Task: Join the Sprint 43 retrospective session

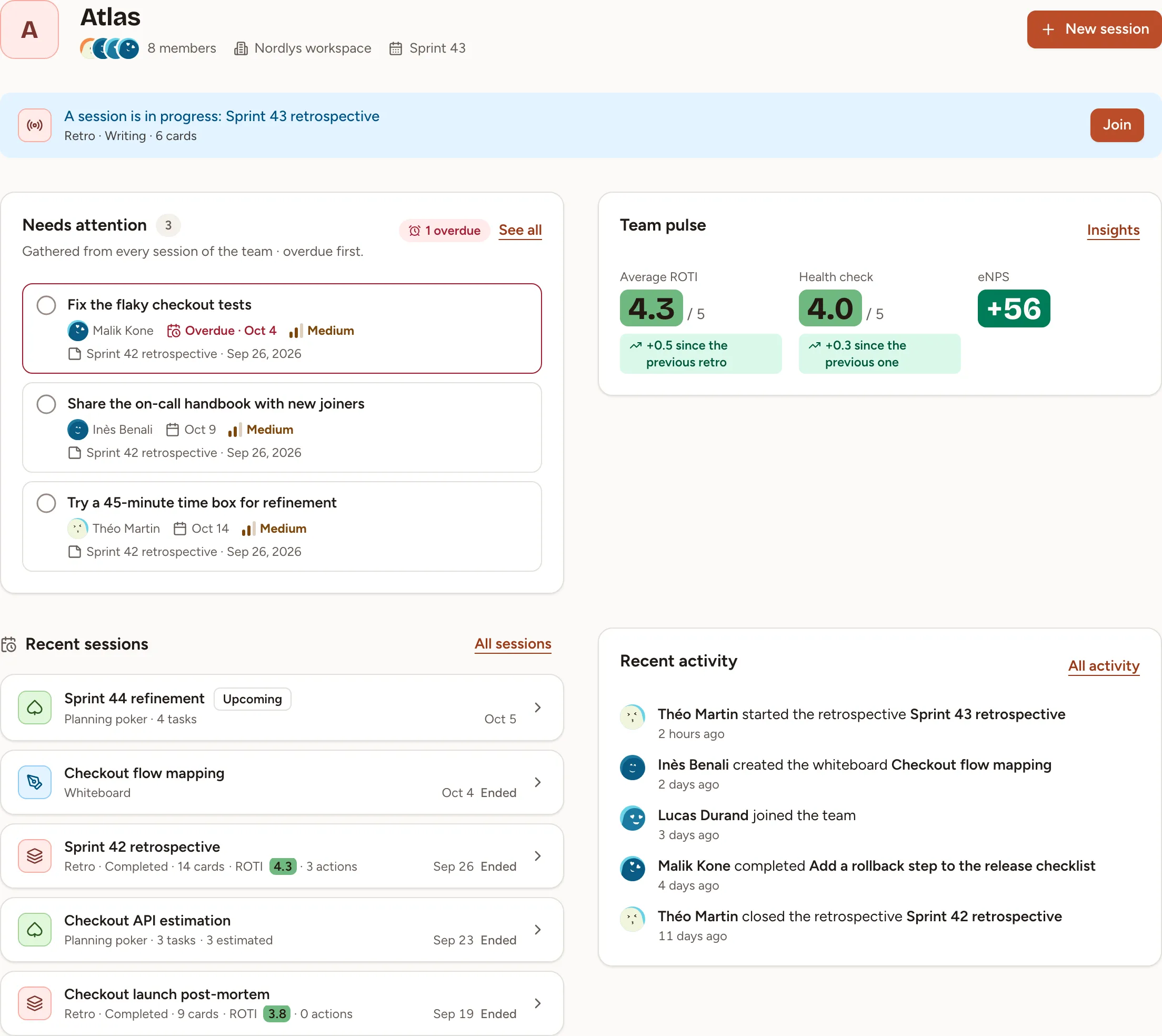Action: (x=1116, y=125)
